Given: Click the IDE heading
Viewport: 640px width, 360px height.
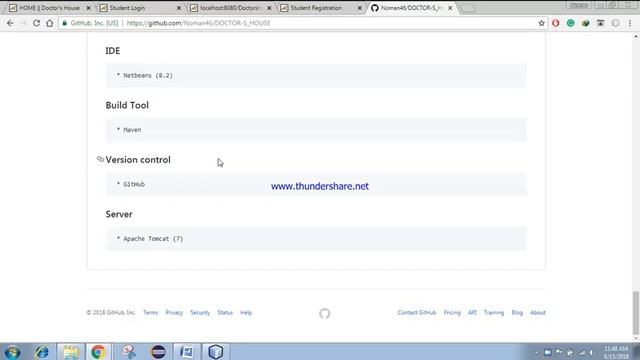Looking at the screenshot, I should coord(113,51).
